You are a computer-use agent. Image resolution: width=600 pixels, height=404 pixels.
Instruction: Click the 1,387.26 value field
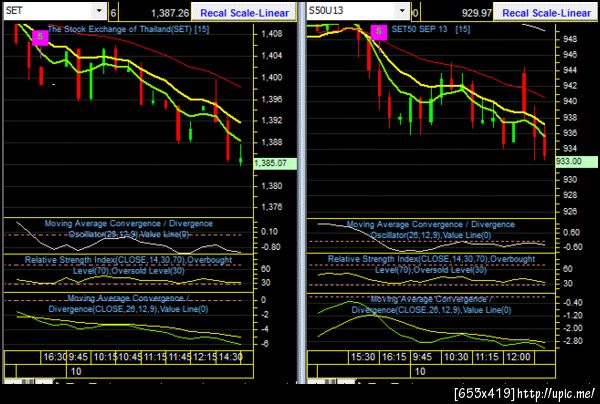[x=154, y=13]
